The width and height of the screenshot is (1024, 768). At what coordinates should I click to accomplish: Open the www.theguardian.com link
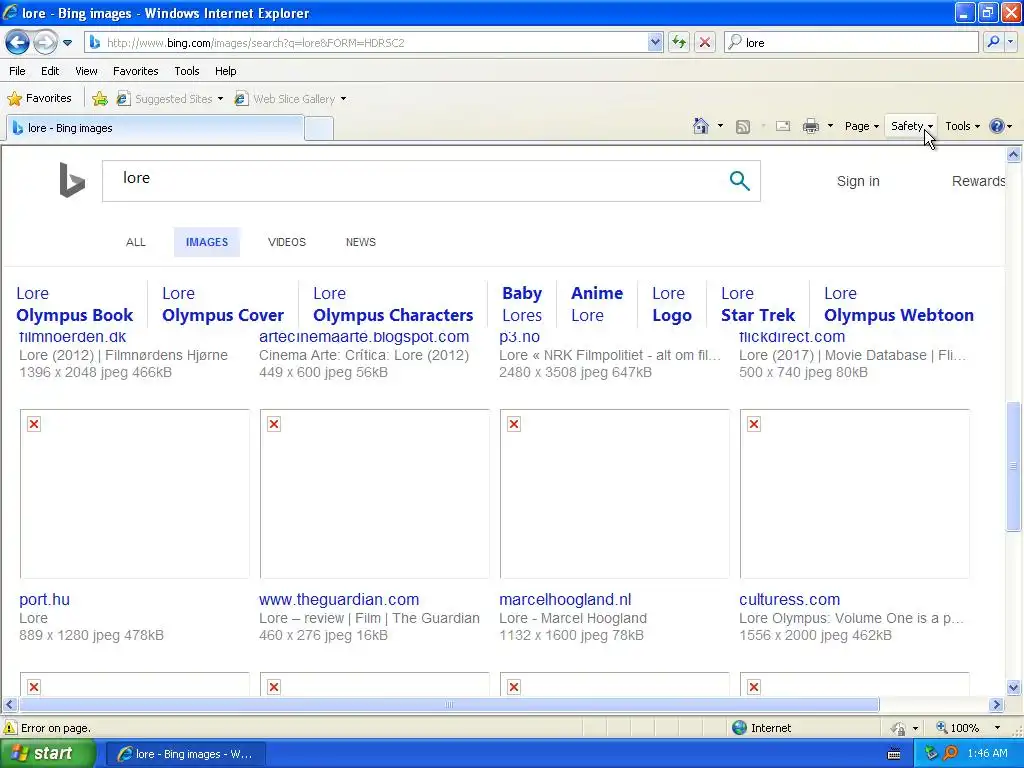(x=339, y=600)
